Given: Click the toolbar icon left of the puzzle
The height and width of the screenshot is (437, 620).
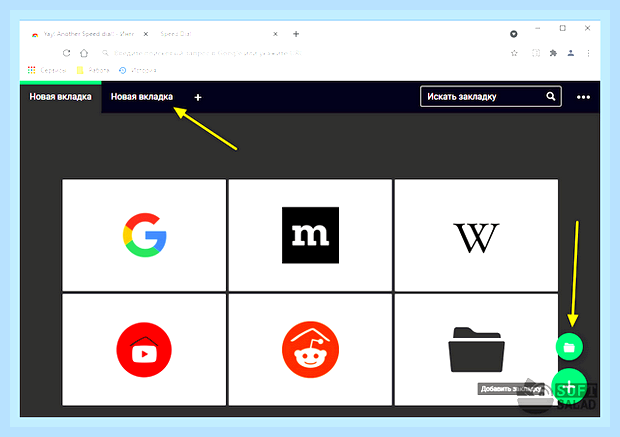Looking at the screenshot, I should click(536, 53).
